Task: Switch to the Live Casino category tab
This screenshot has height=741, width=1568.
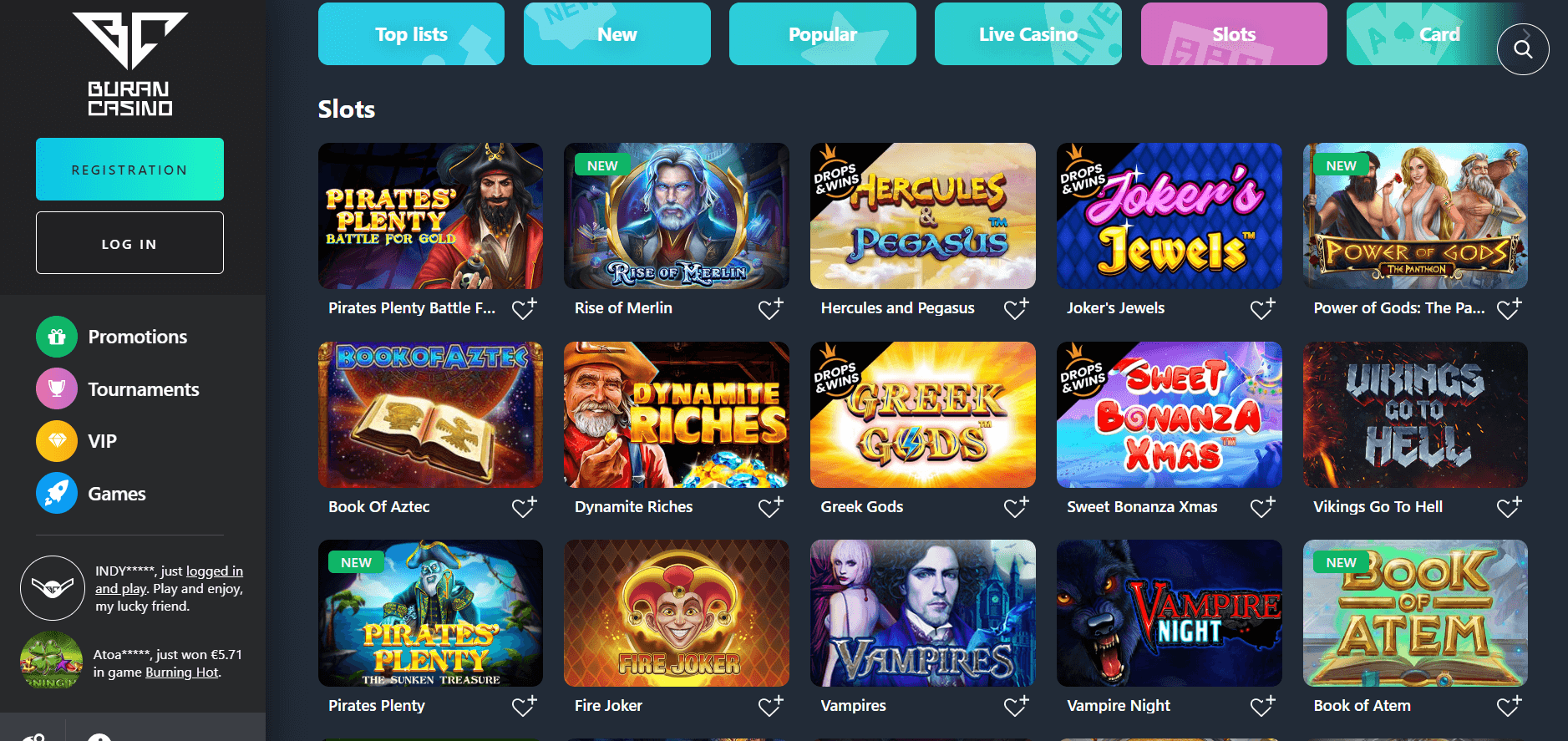Action: tap(1028, 34)
